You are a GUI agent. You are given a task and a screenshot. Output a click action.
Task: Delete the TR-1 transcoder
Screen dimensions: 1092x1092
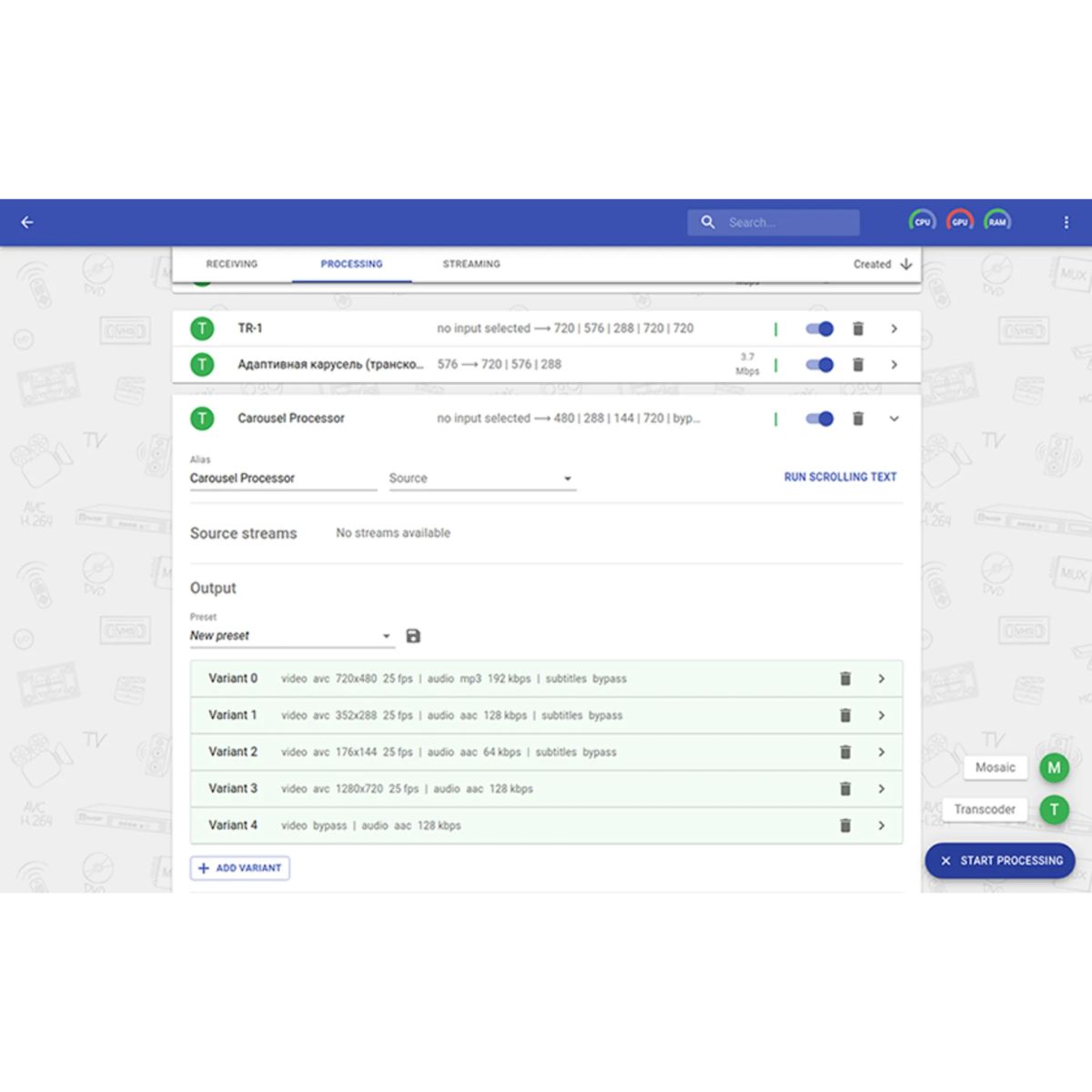[857, 329]
